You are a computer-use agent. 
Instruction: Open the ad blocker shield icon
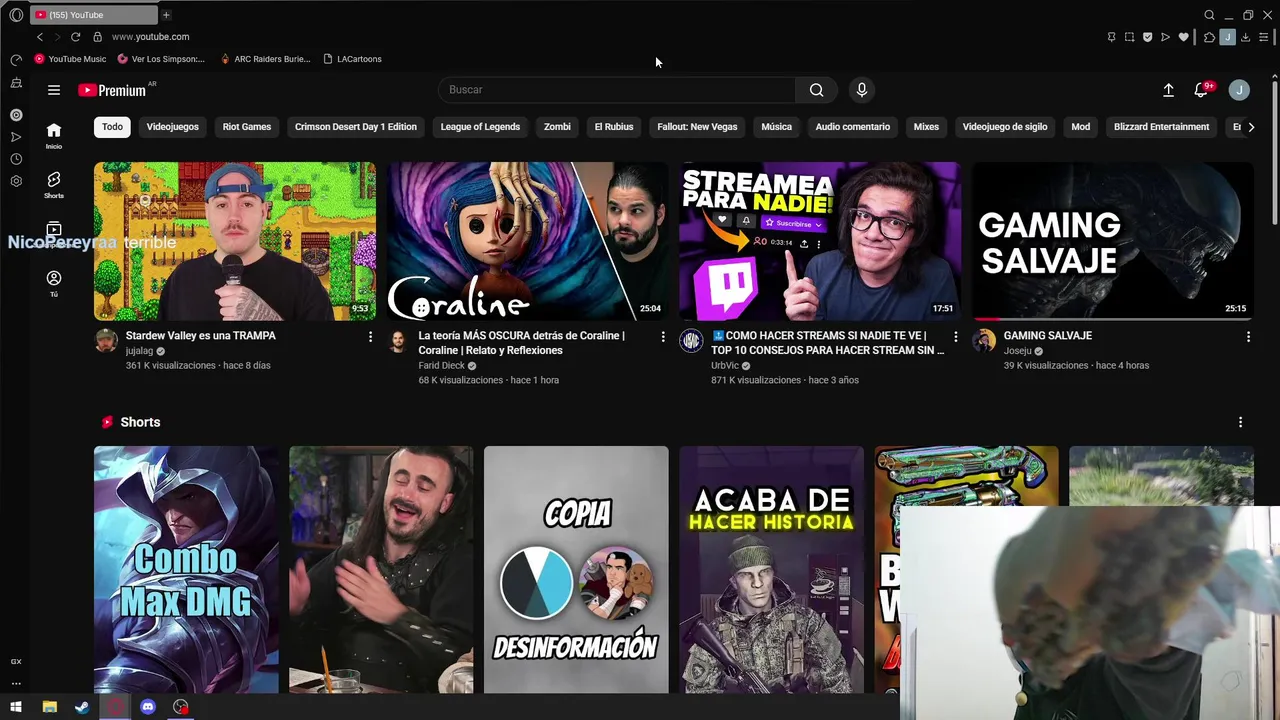(x=1147, y=37)
